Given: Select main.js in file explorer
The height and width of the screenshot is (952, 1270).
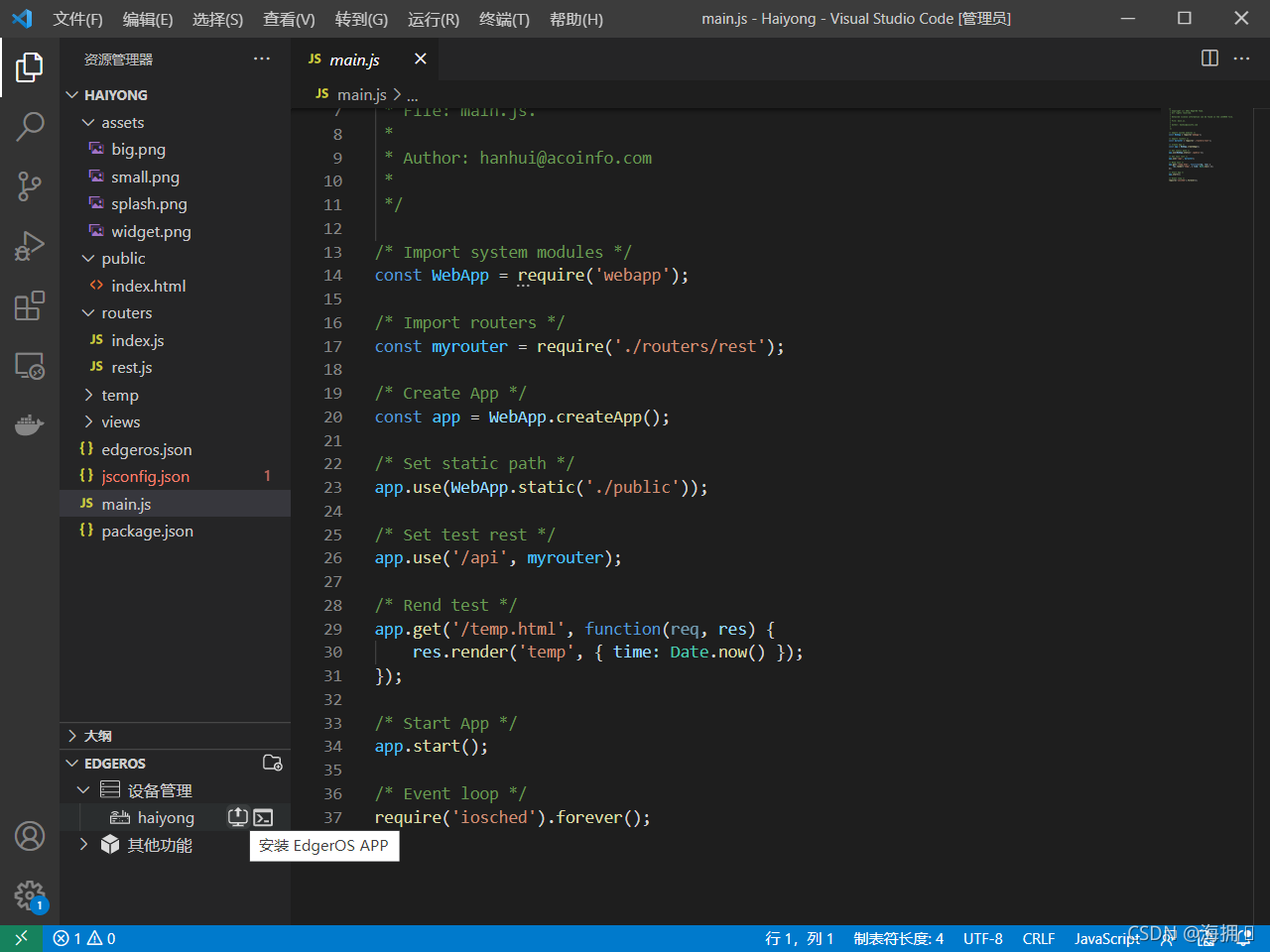Looking at the screenshot, I should 175,504.
